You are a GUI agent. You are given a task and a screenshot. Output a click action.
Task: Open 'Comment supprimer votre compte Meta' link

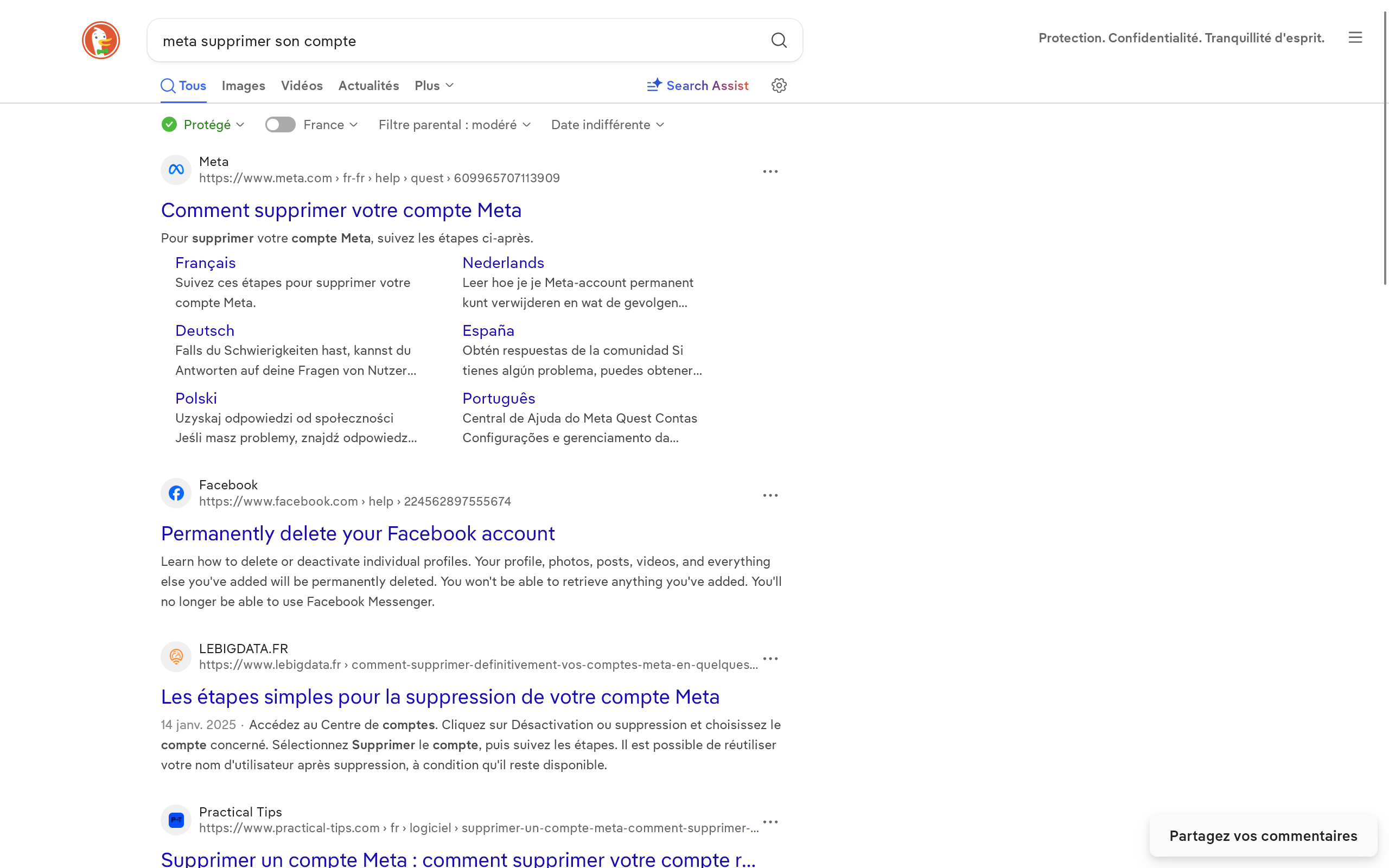(341, 210)
